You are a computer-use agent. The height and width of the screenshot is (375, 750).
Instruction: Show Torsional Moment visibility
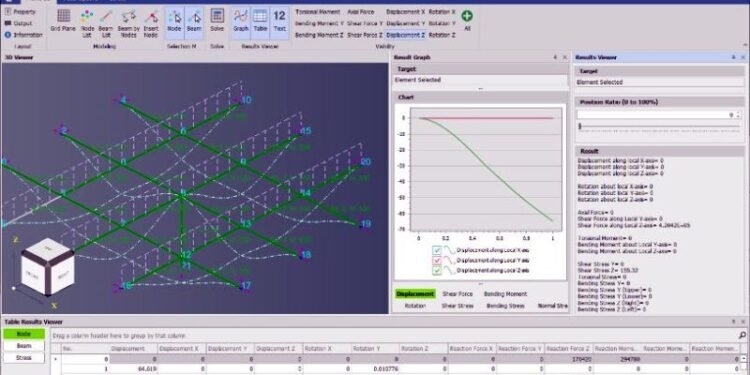click(x=318, y=11)
